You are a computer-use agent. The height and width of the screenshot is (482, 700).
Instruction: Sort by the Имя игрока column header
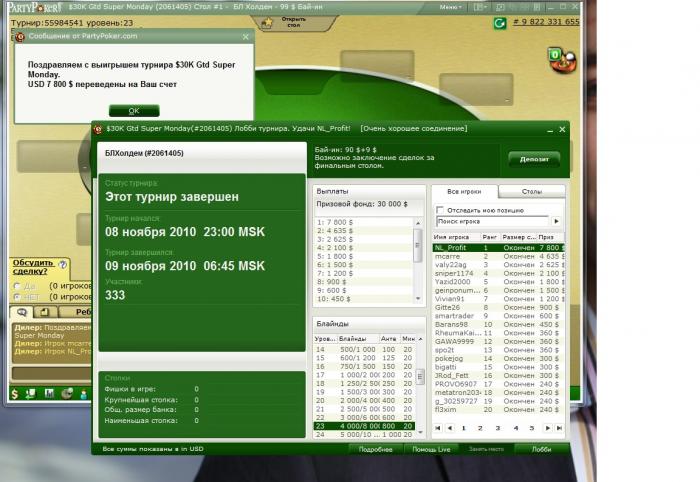(456, 237)
